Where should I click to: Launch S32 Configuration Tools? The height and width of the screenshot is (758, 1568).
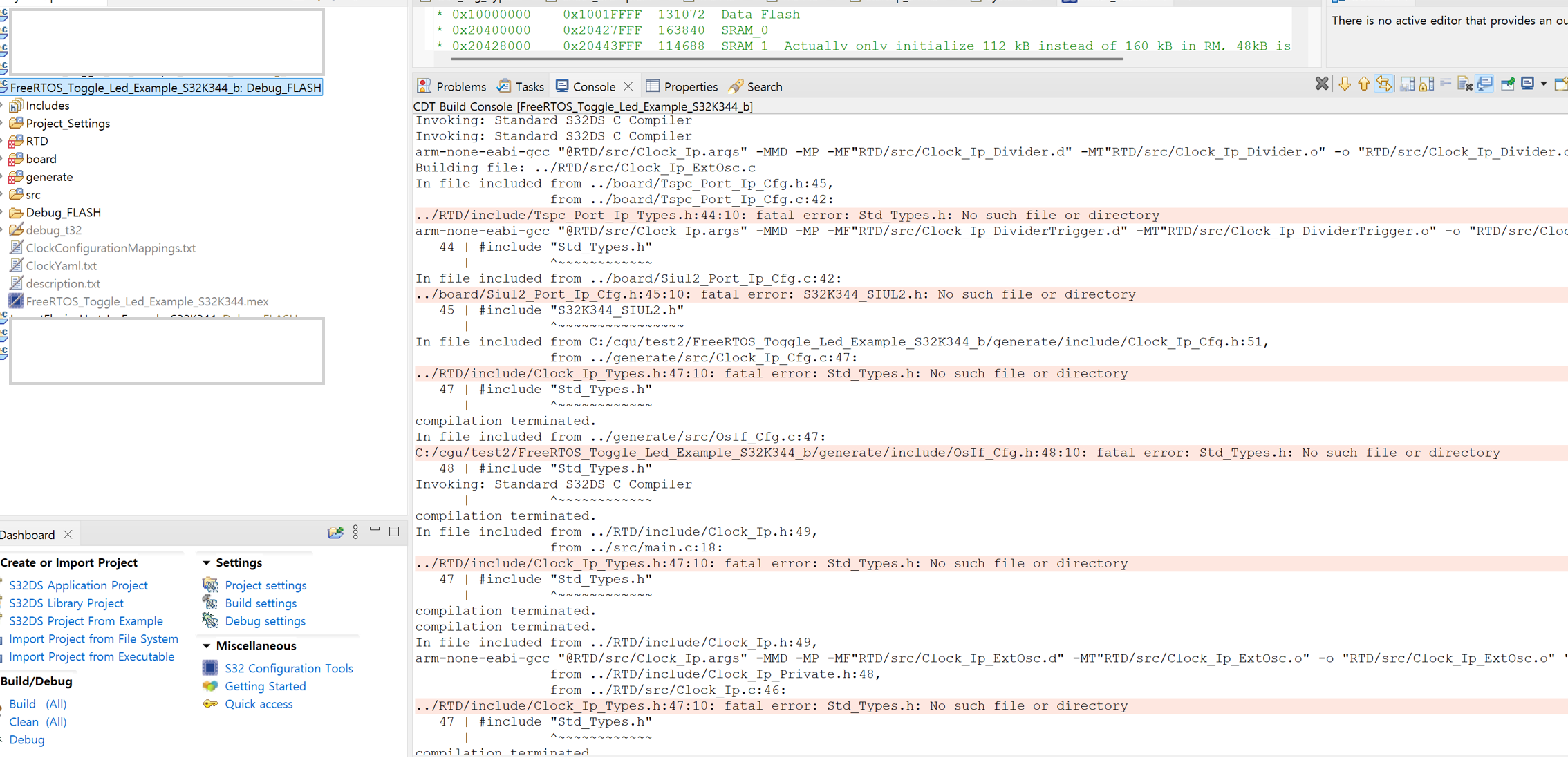click(288, 668)
